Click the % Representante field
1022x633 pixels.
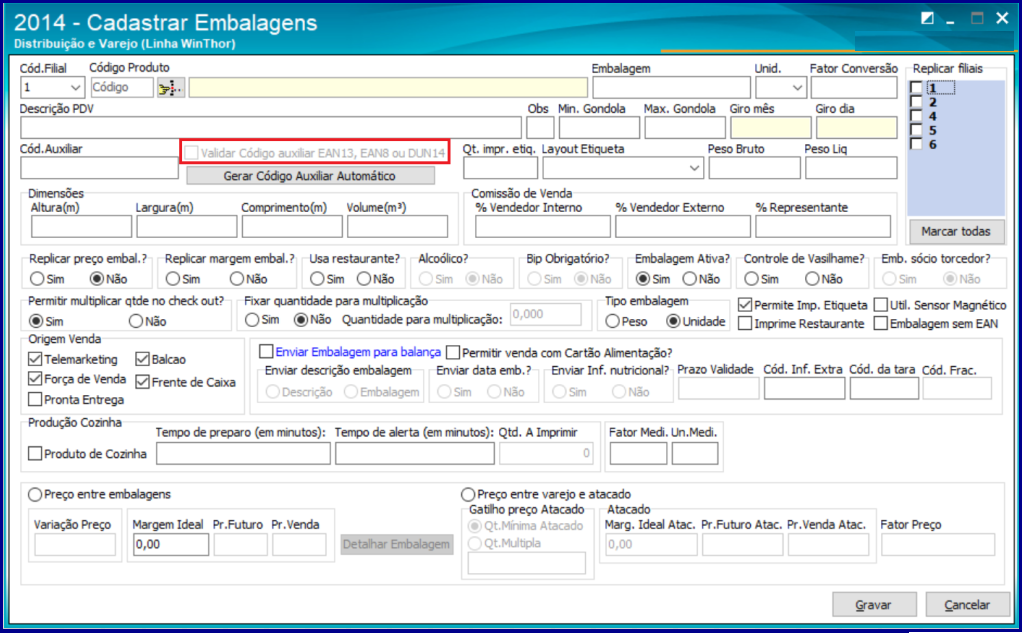(x=823, y=227)
